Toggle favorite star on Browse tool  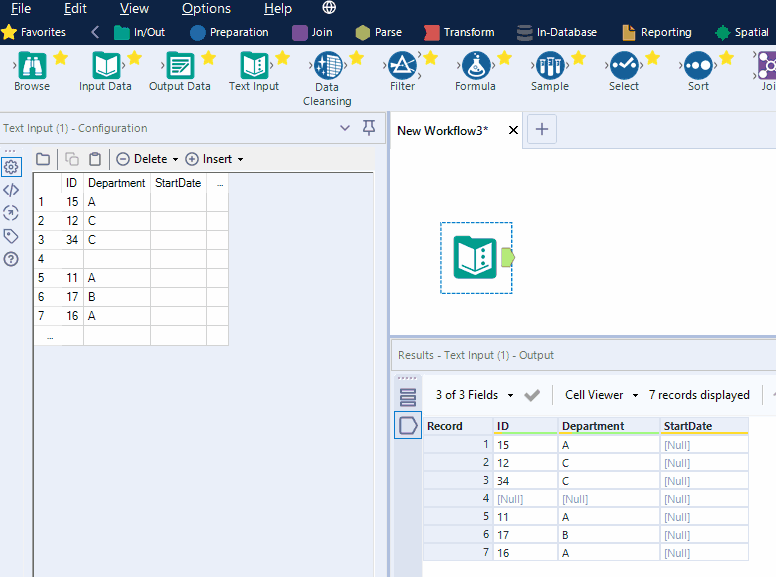[60, 58]
